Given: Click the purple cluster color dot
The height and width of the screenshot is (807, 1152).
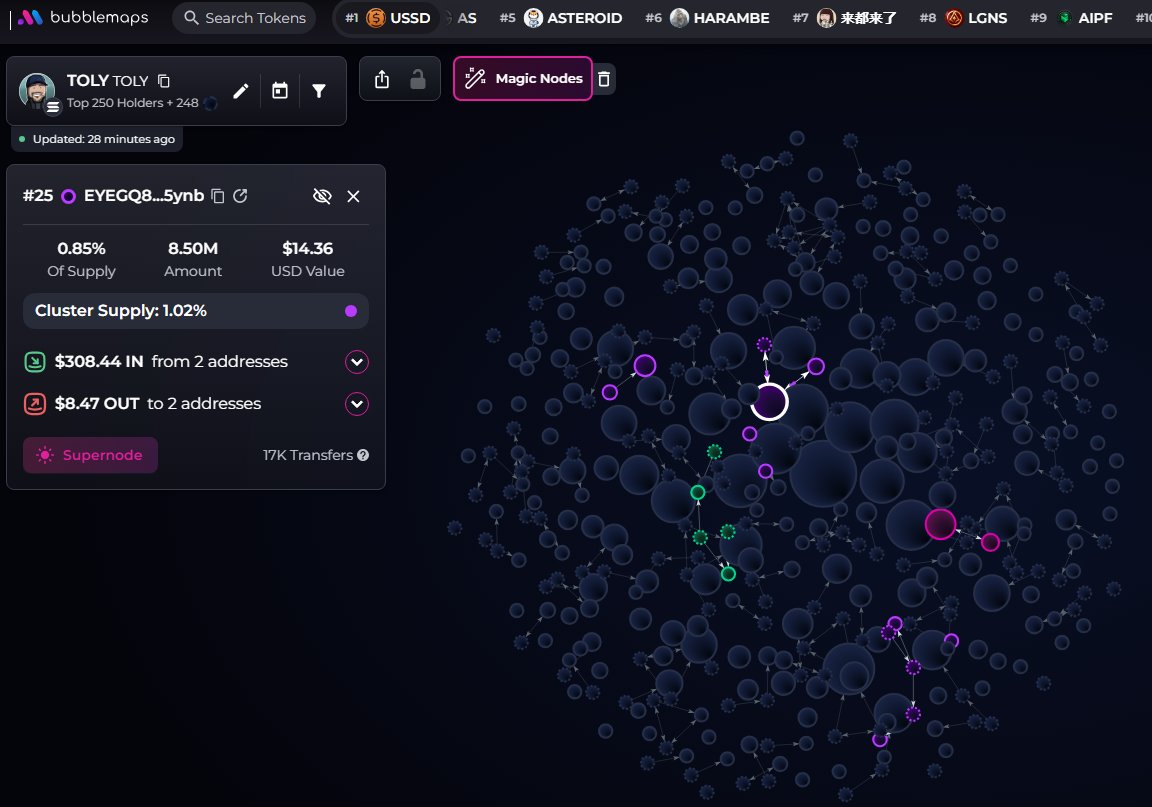Looking at the screenshot, I should (351, 311).
